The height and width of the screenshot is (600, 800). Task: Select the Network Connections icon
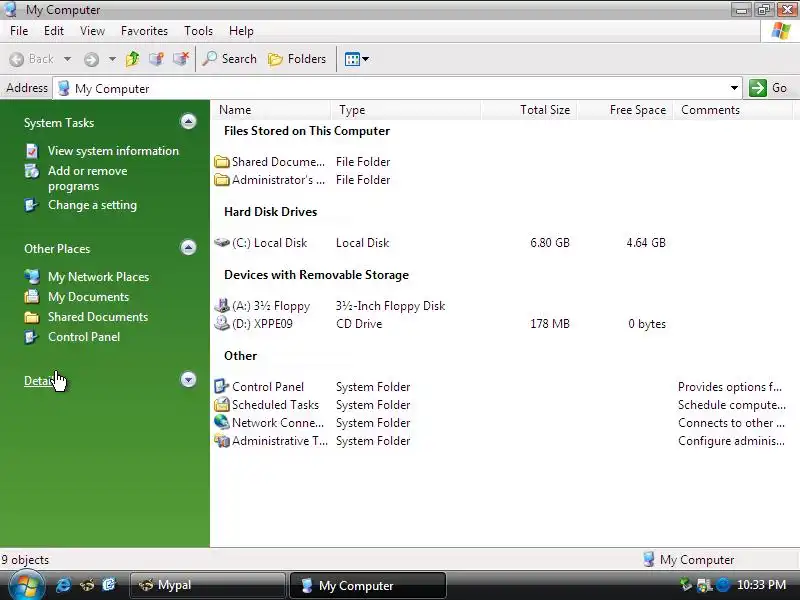point(221,422)
